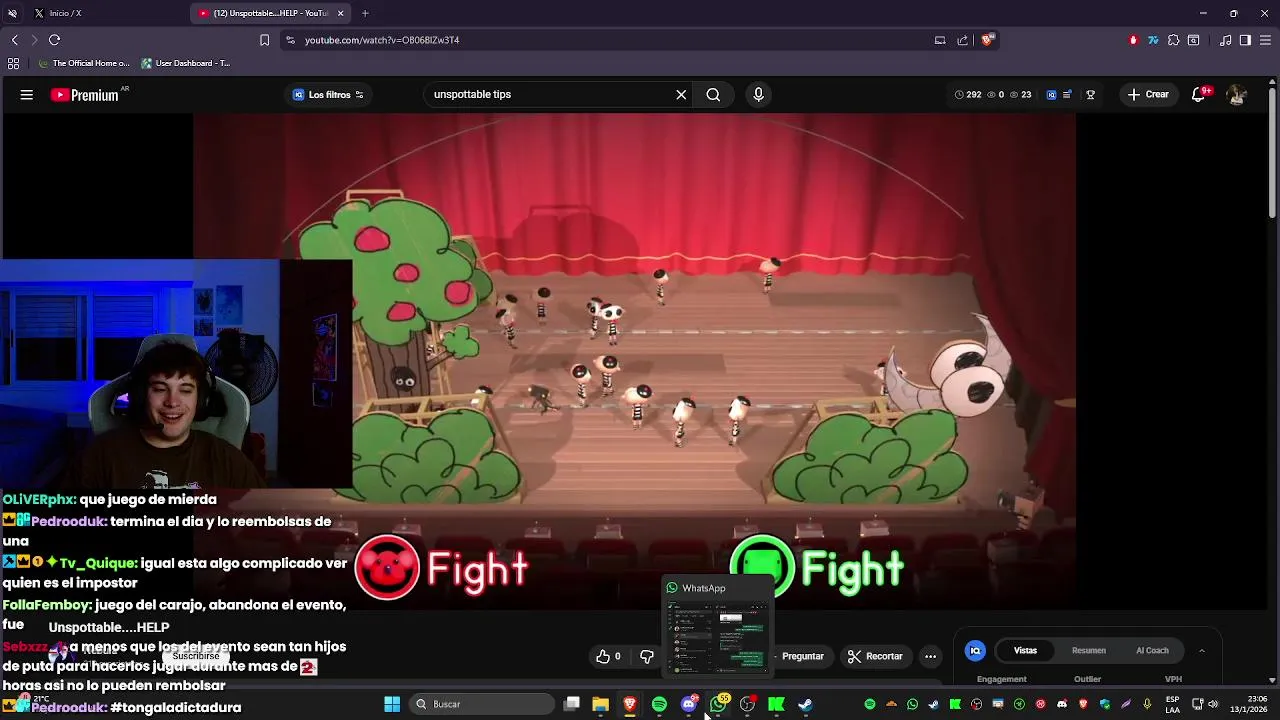Share this page from the address bar
This screenshot has width=1280, height=720.
pos(962,40)
